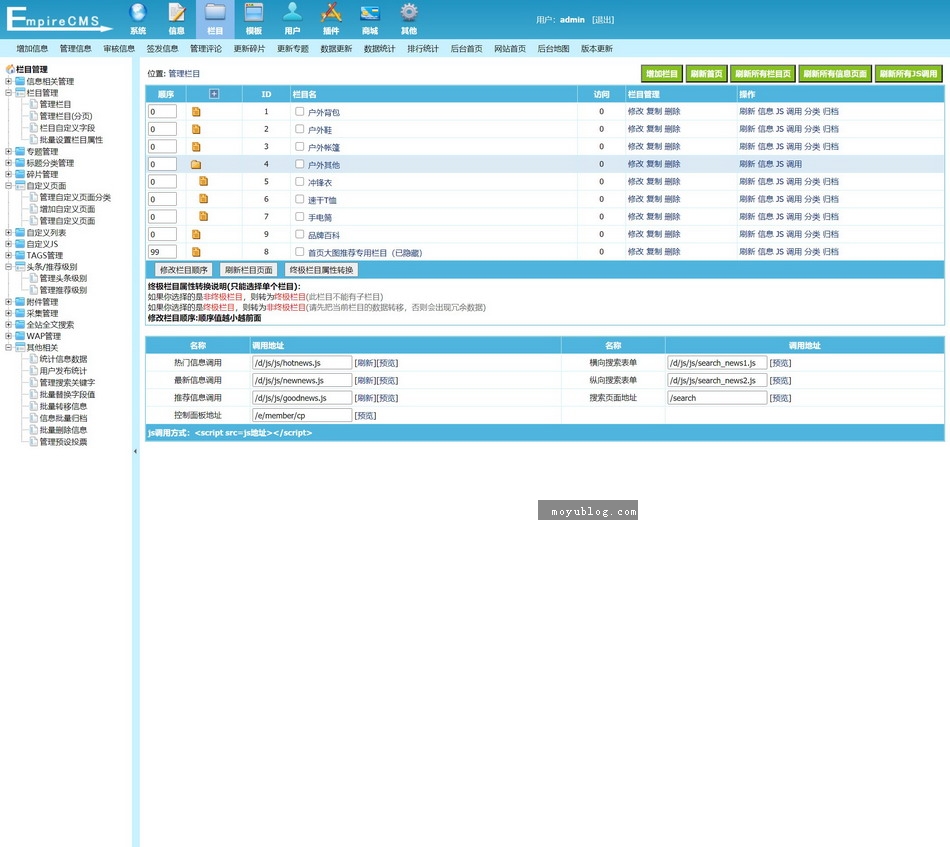
Task: Click the green 增加栏目 button
Action: coord(662,74)
